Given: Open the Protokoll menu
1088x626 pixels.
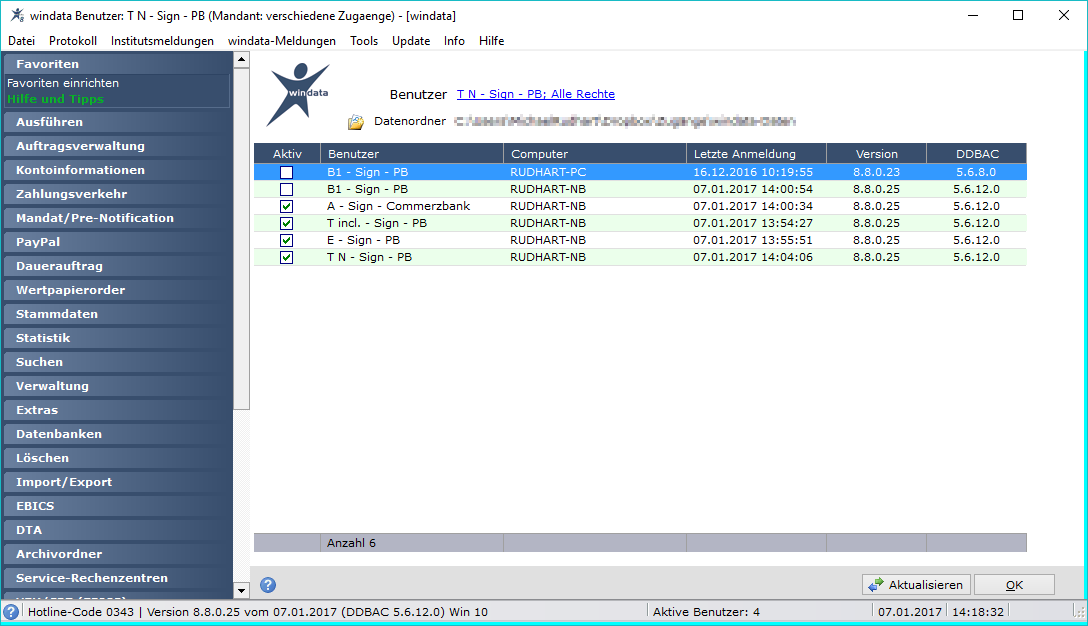Looking at the screenshot, I should point(73,41).
